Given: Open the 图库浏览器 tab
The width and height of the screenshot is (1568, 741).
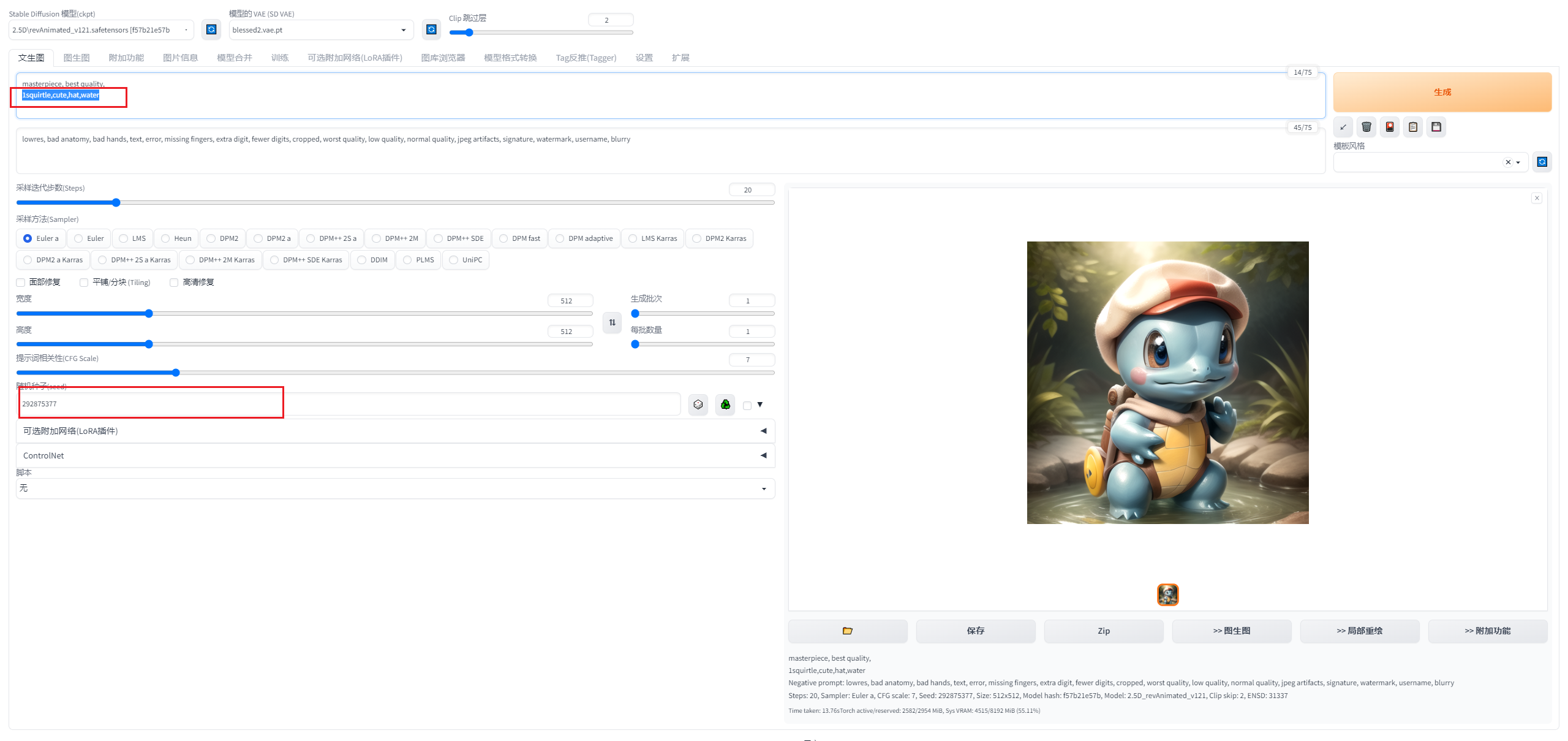Looking at the screenshot, I should tap(443, 58).
